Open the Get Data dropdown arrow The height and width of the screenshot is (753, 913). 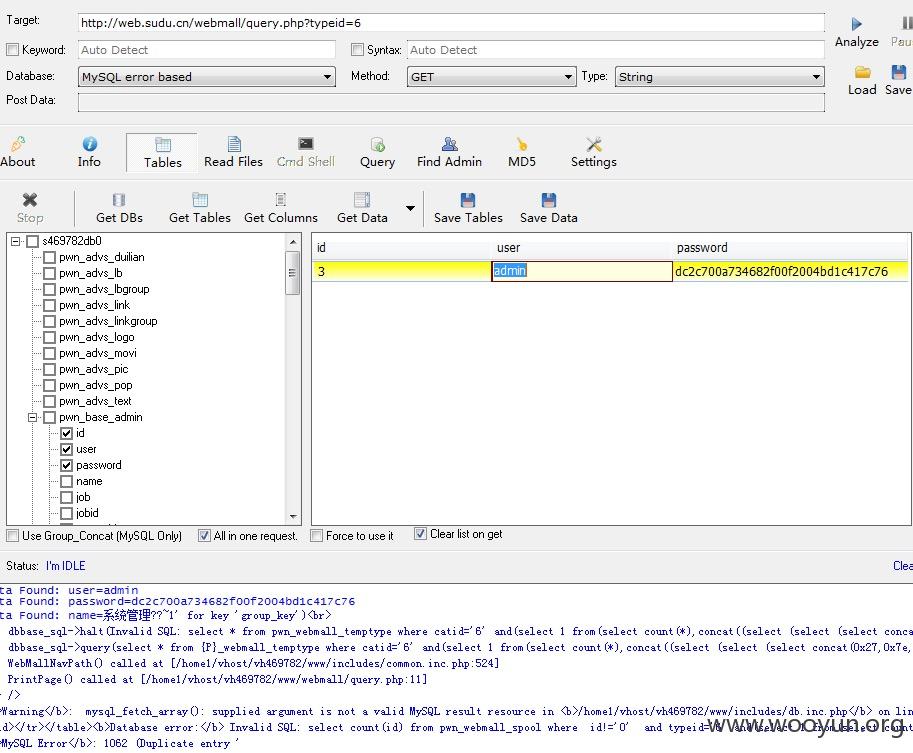(x=411, y=208)
